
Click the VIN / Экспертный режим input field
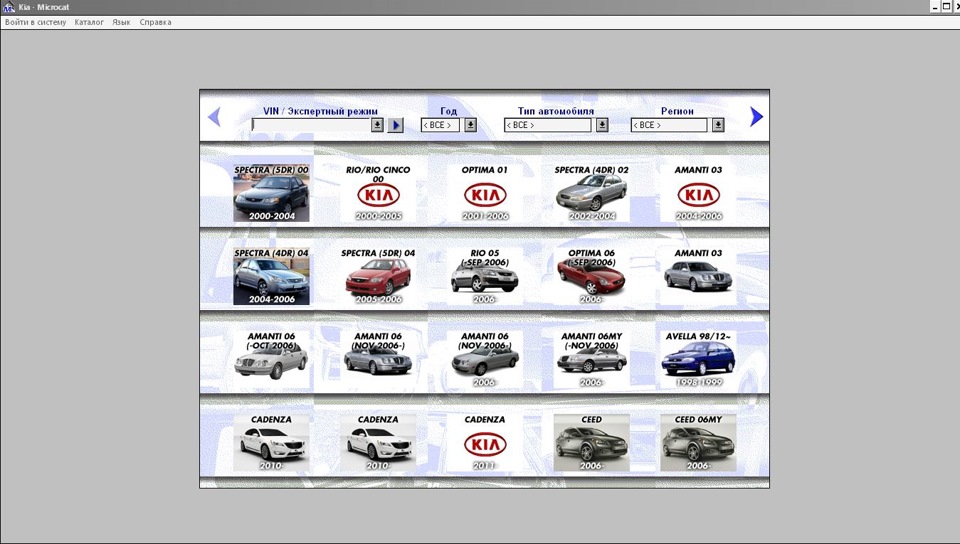pos(311,125)
